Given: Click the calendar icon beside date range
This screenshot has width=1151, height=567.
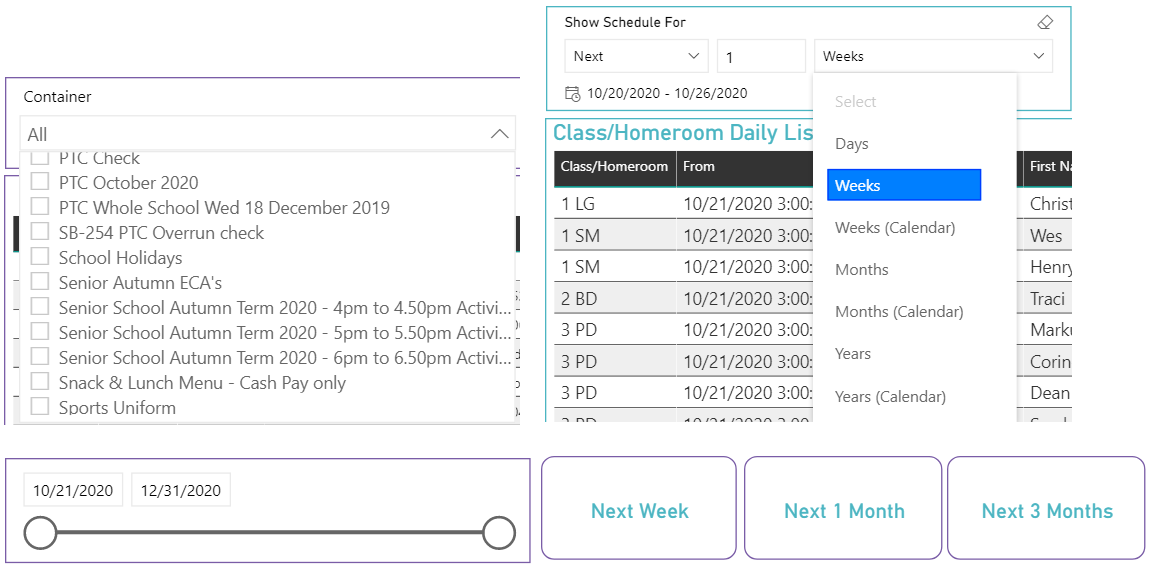Looking at the screenshot, I should click(573, 93).
